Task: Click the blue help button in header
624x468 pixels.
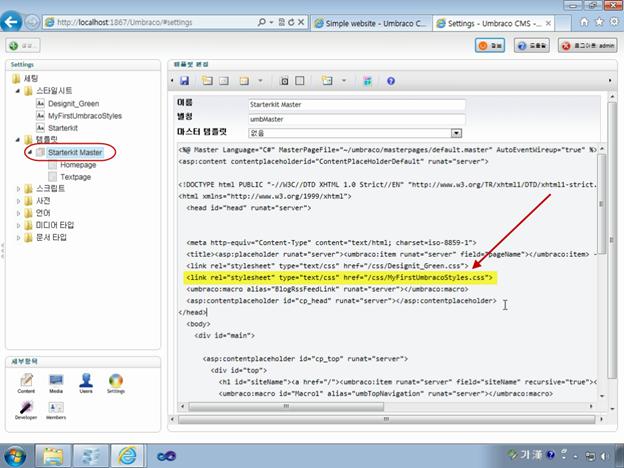Action: (x=532, y=46)
